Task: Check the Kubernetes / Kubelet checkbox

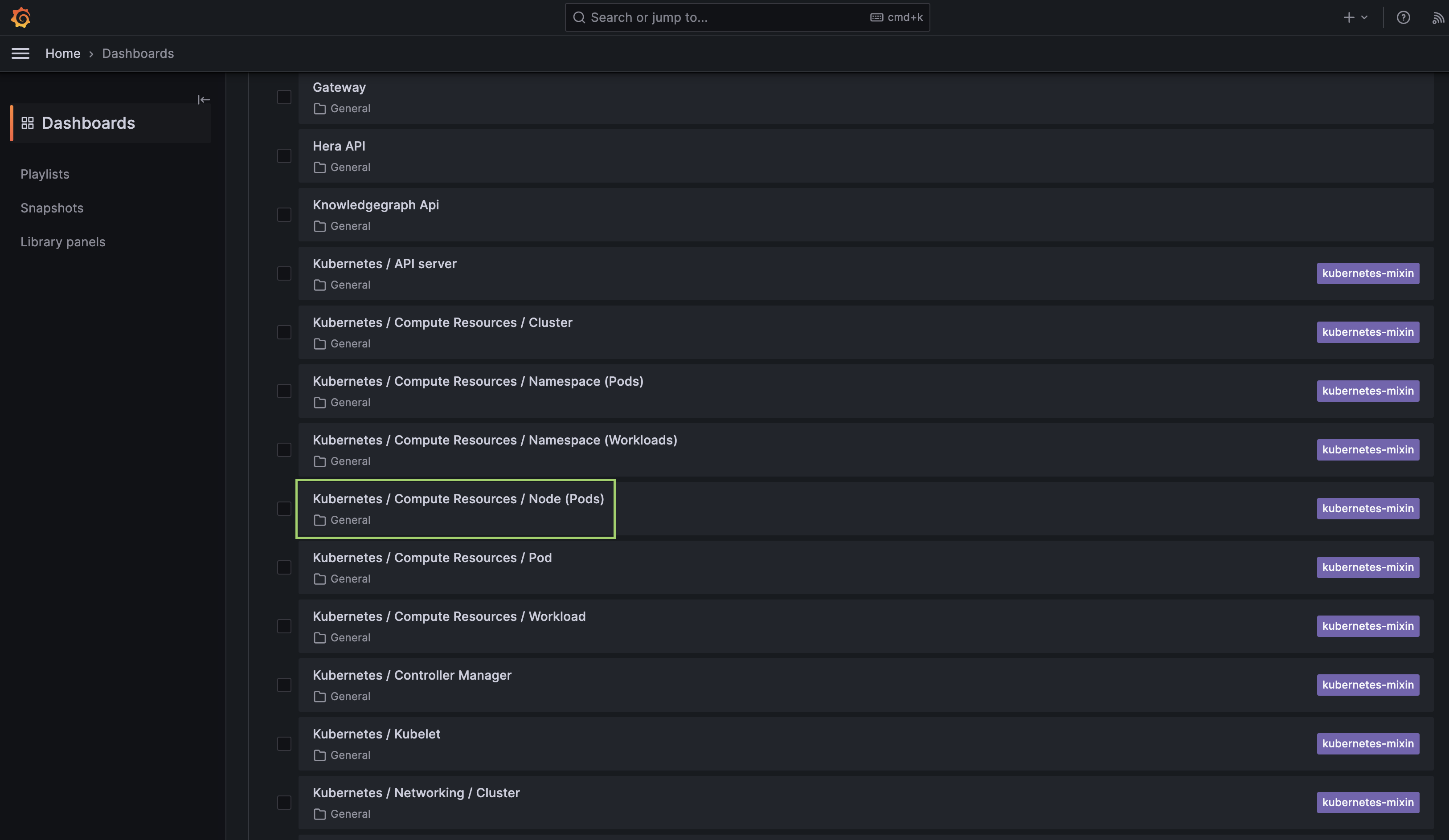Action: pyautogui.click(x=284, y=744)
